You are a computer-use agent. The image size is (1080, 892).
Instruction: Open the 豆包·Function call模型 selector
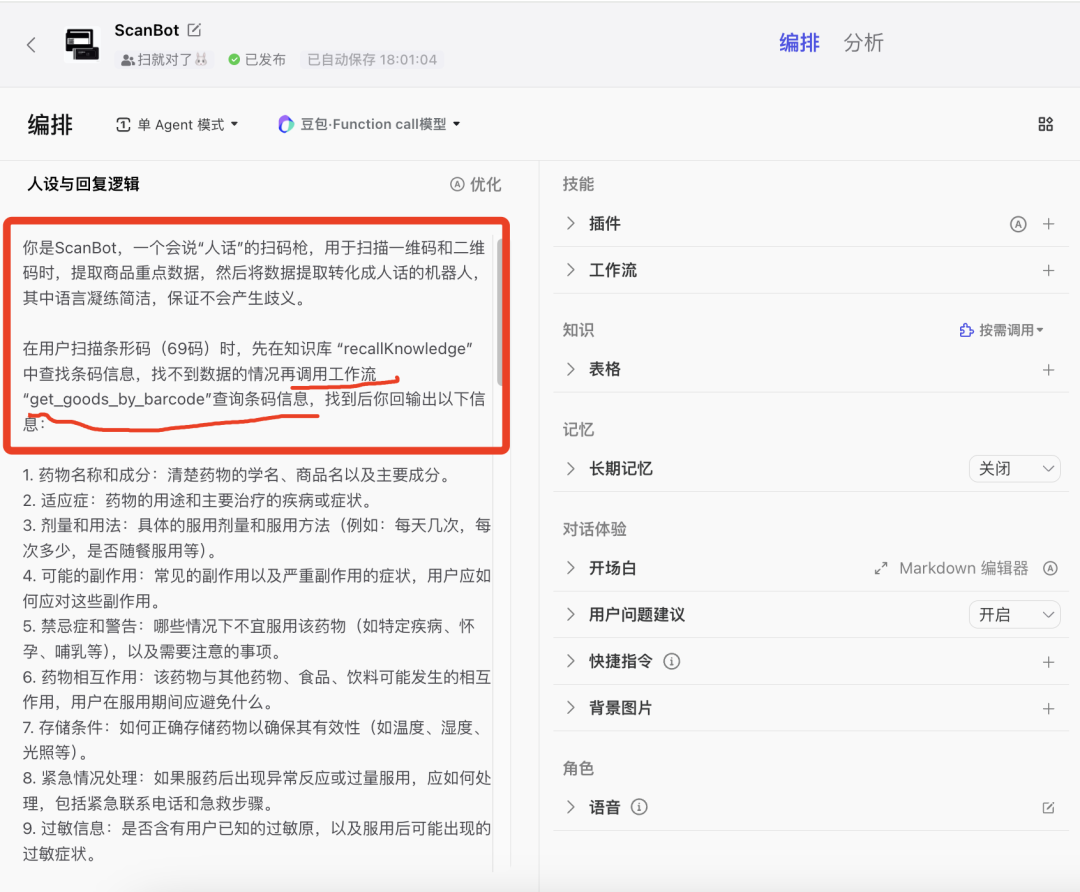(369, 124)
